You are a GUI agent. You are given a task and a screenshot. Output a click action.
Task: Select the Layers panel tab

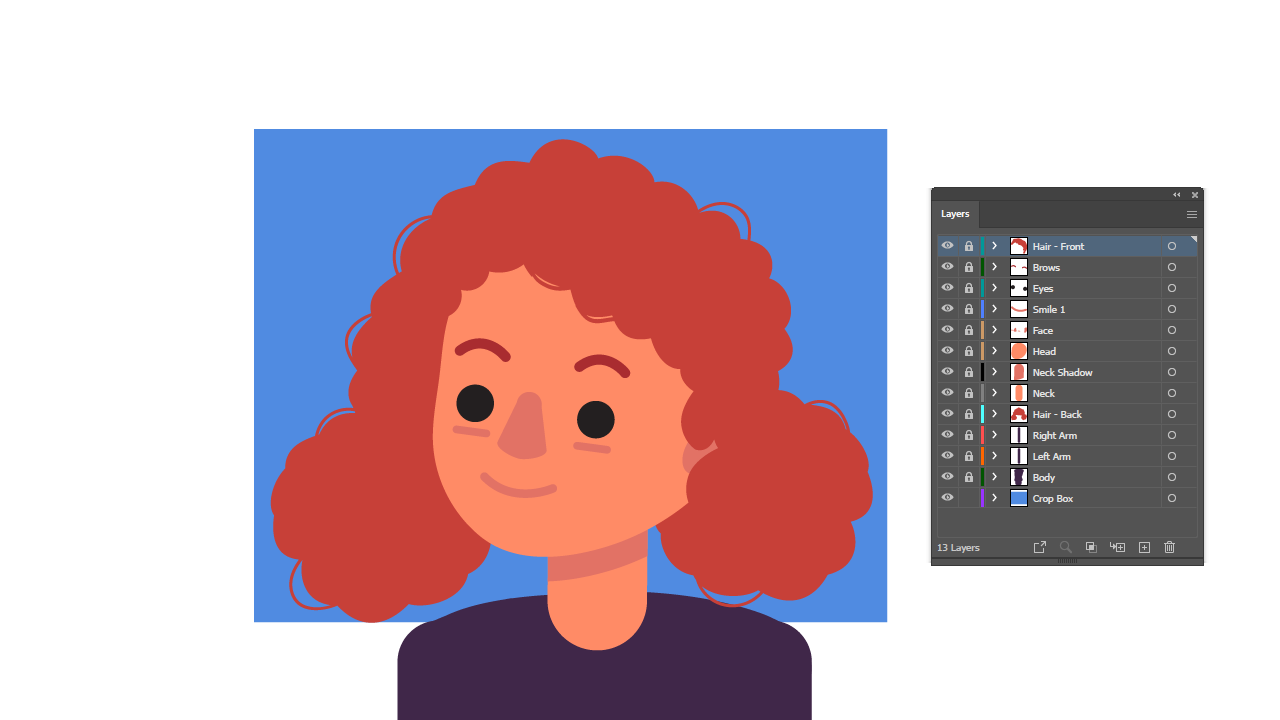point(955,214)
